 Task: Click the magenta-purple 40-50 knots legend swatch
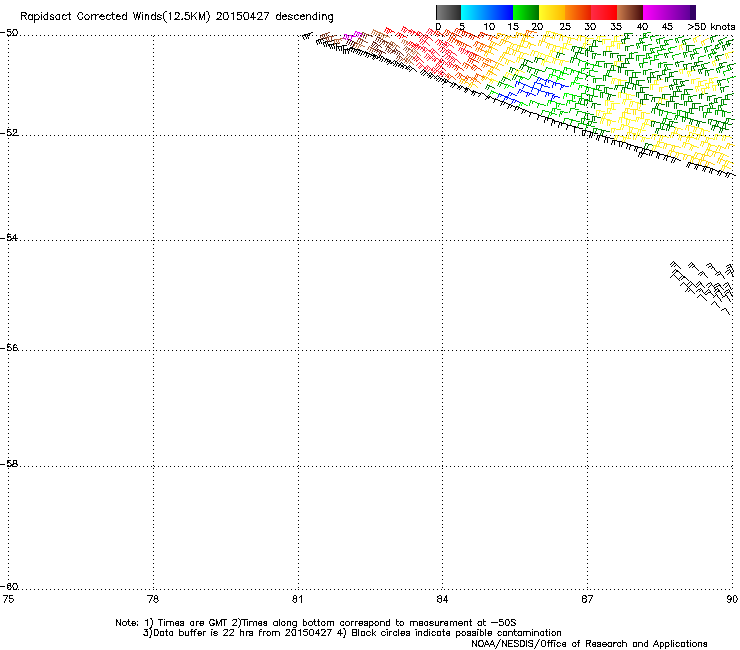coord(669,12)
